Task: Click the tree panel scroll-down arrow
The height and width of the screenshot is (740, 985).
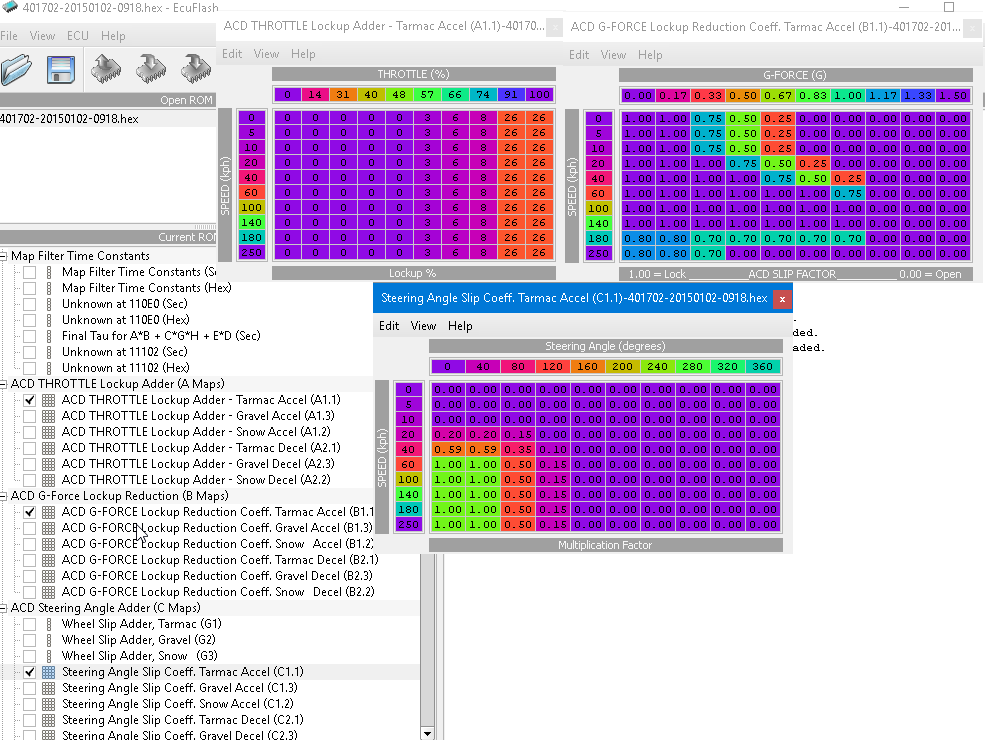Action: point(428,733)
